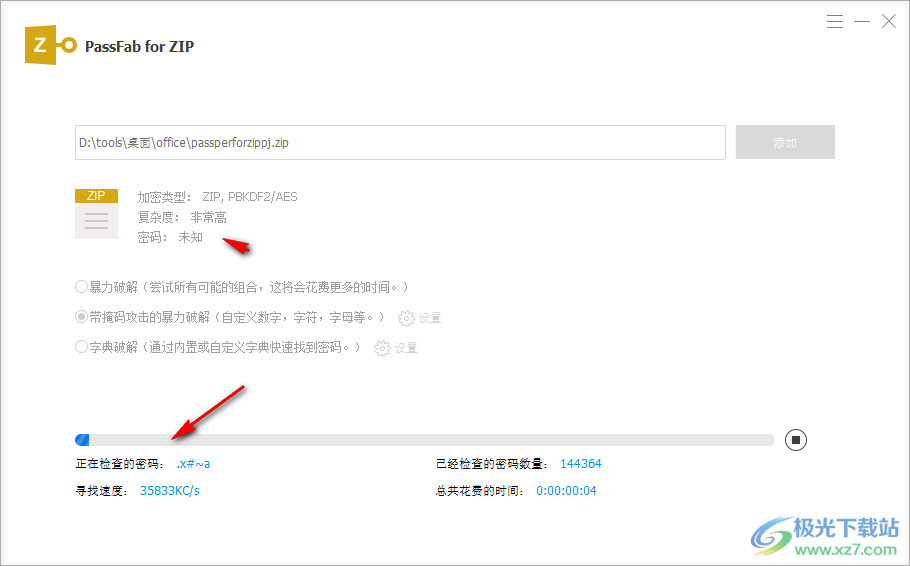Stop the password recovery process
Image resolution: width=910 pixels, height=566 pixels.
pyautogui.click(x=796, y=439)
